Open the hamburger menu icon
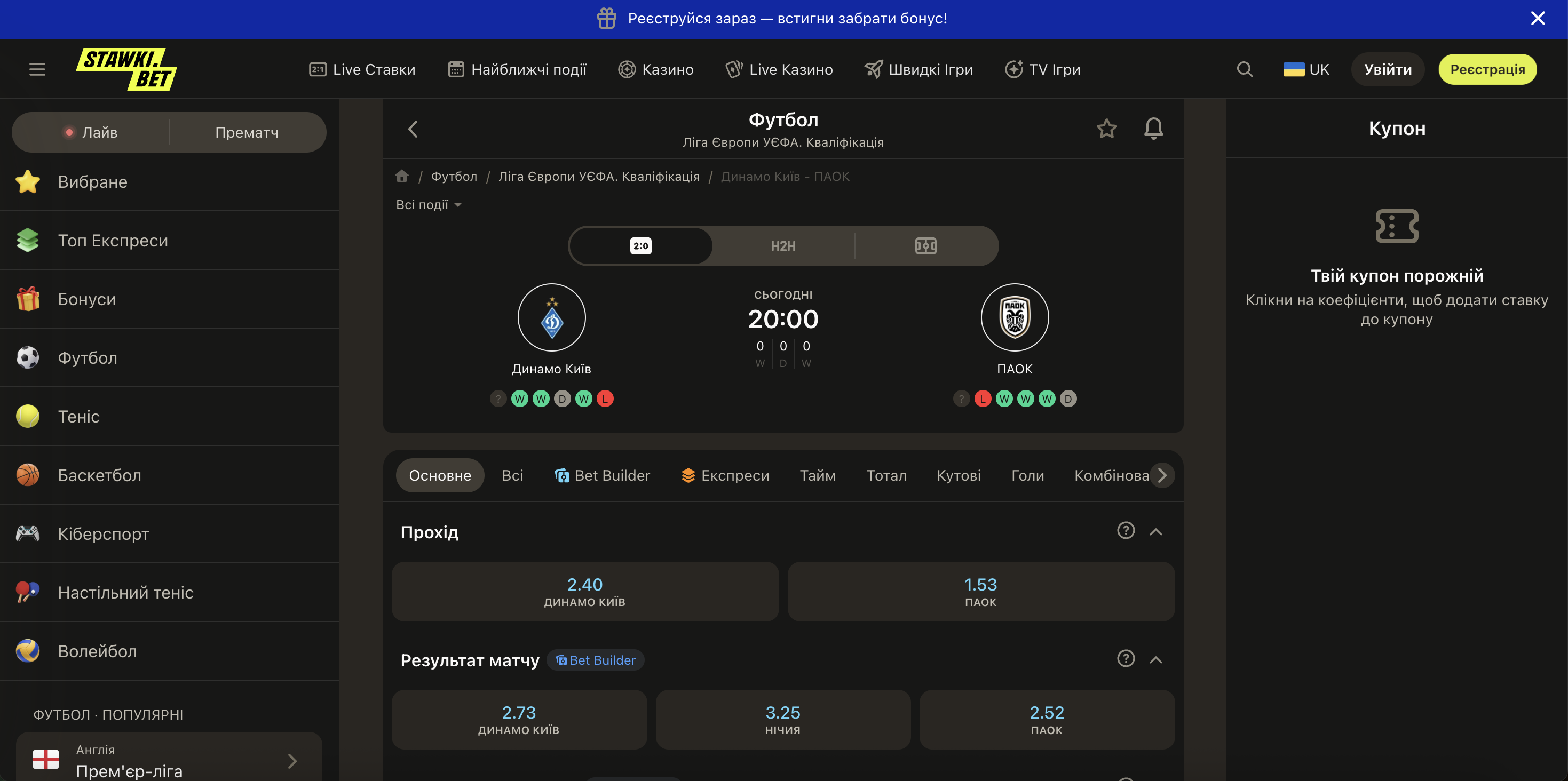 [x=37, y=69]
